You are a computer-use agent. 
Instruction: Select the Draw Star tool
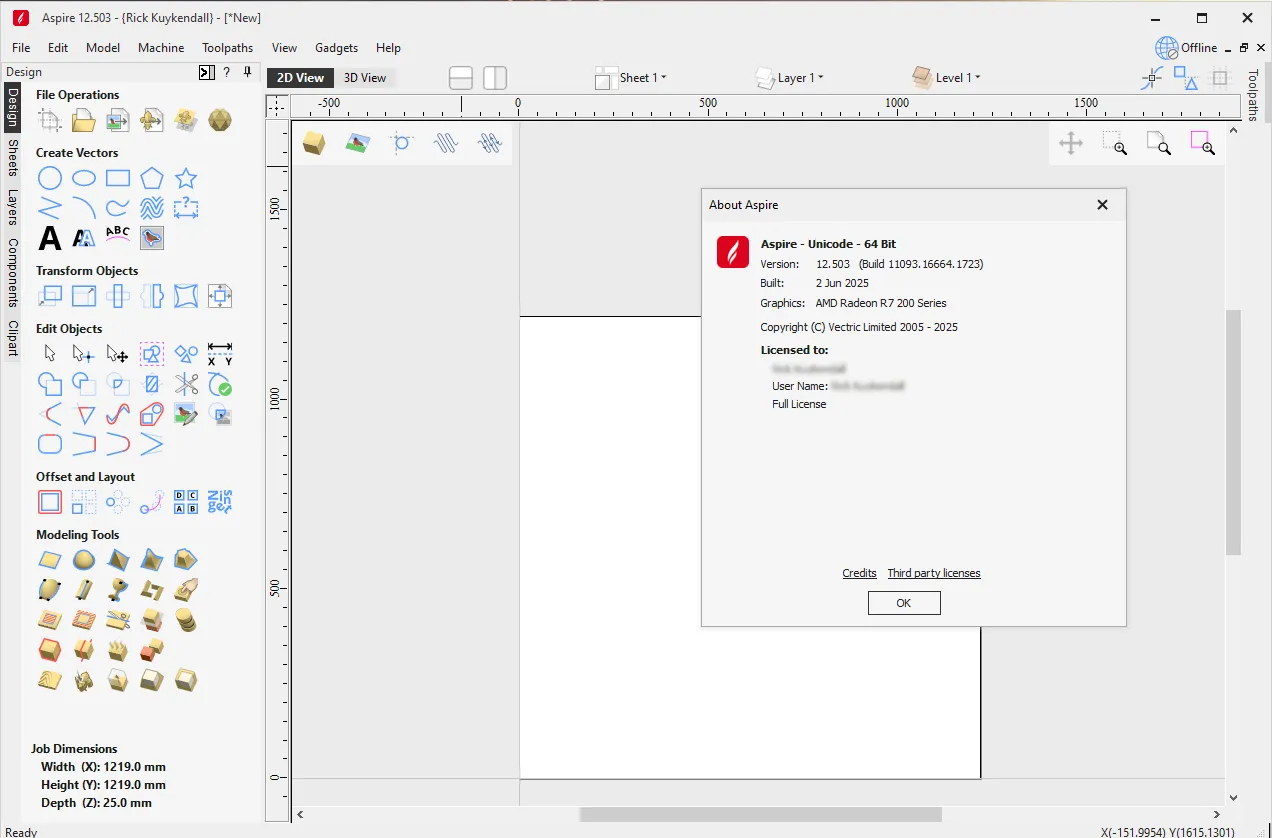[x=186, y=179]
